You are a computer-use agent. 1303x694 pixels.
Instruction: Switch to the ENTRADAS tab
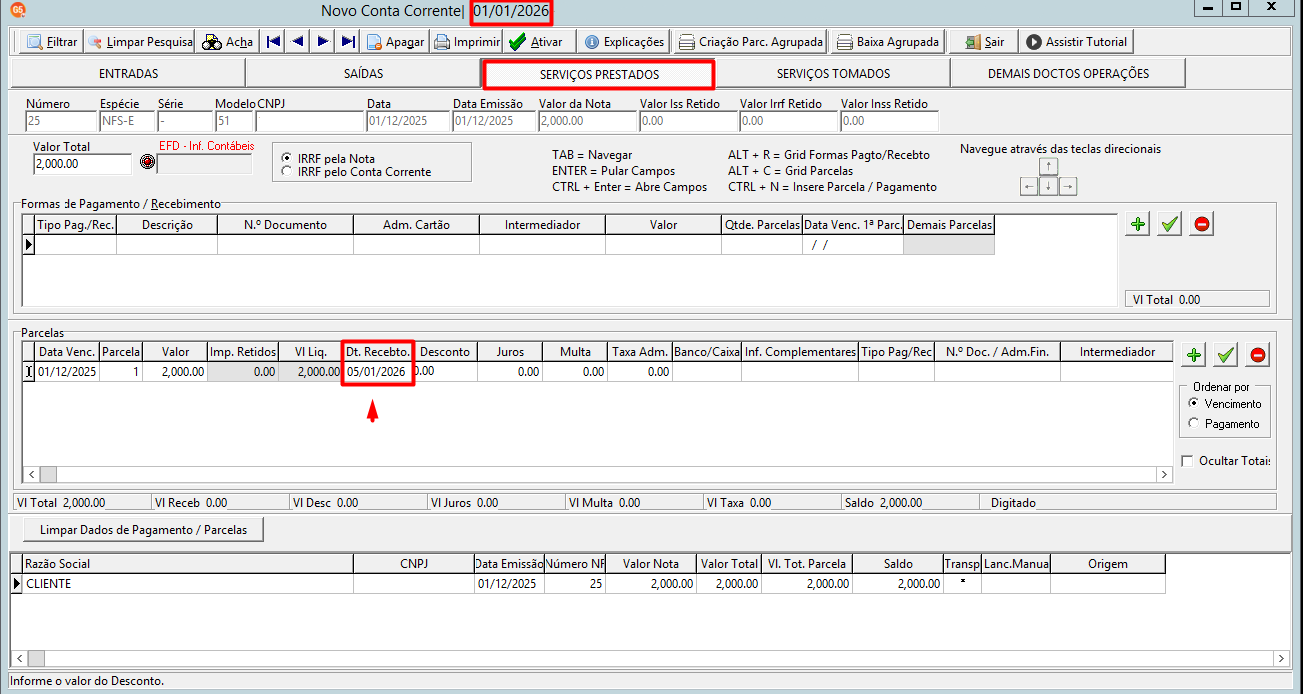pyautogui.click(x=128, y=74)
